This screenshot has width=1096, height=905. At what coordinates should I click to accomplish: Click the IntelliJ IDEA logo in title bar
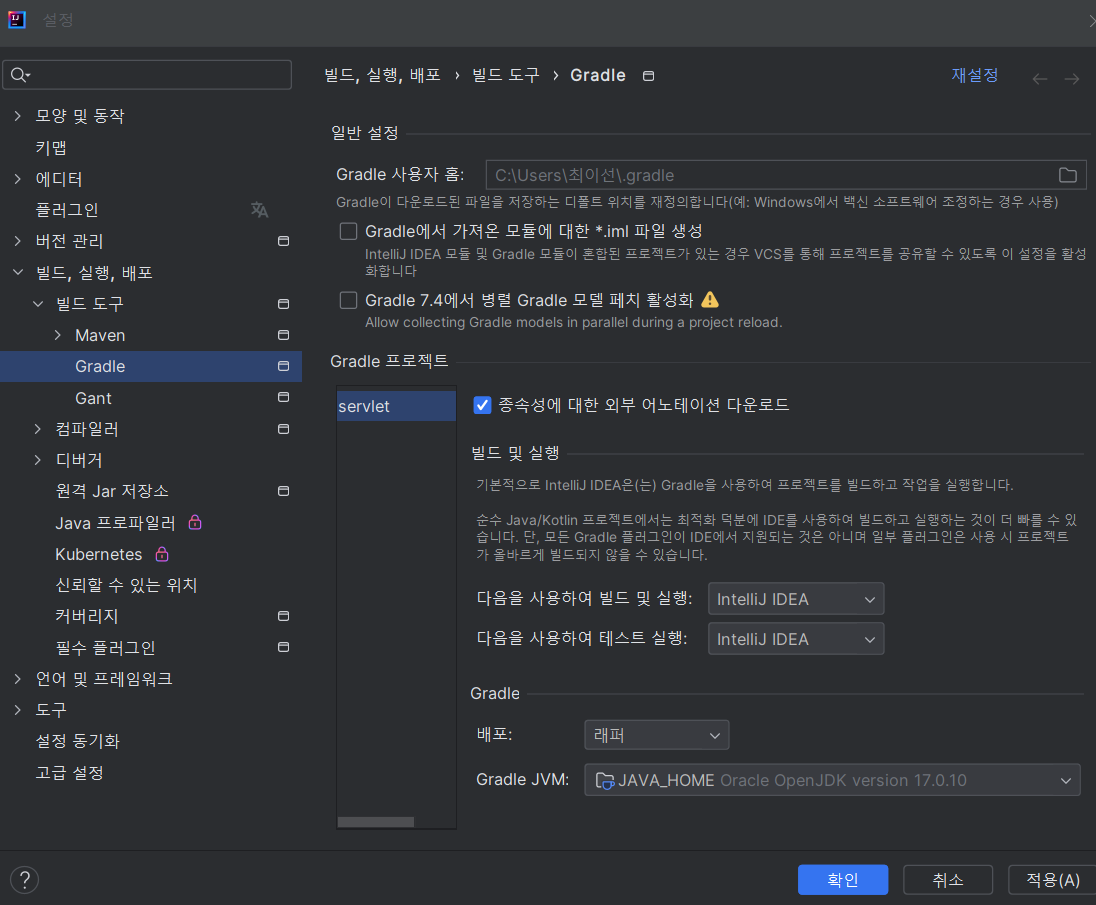point(17,20)
